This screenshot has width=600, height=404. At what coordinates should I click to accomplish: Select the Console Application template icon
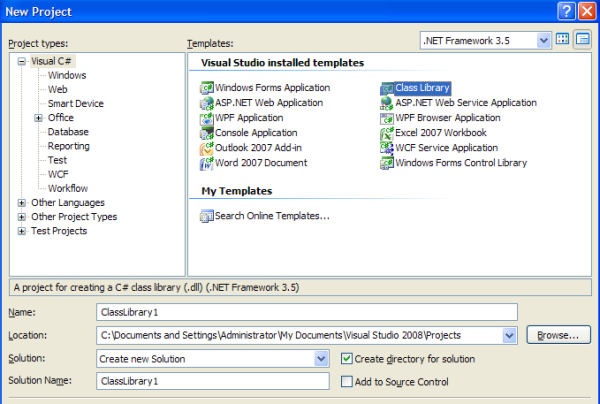point(207,133)
